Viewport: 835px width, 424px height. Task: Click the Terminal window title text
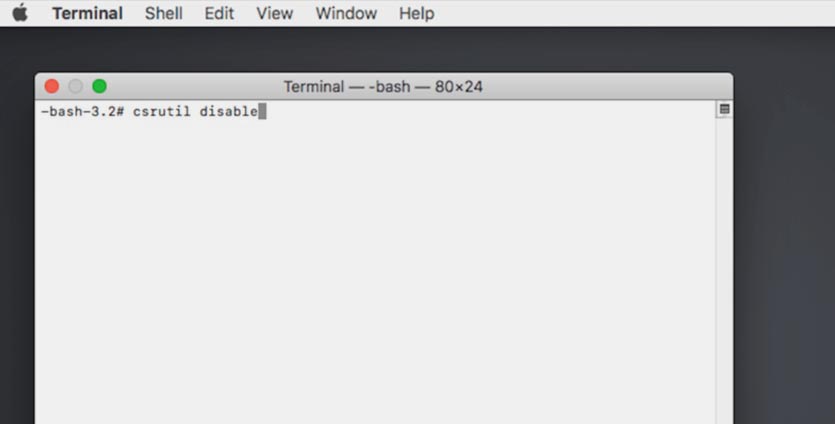[x=383, y=87]
